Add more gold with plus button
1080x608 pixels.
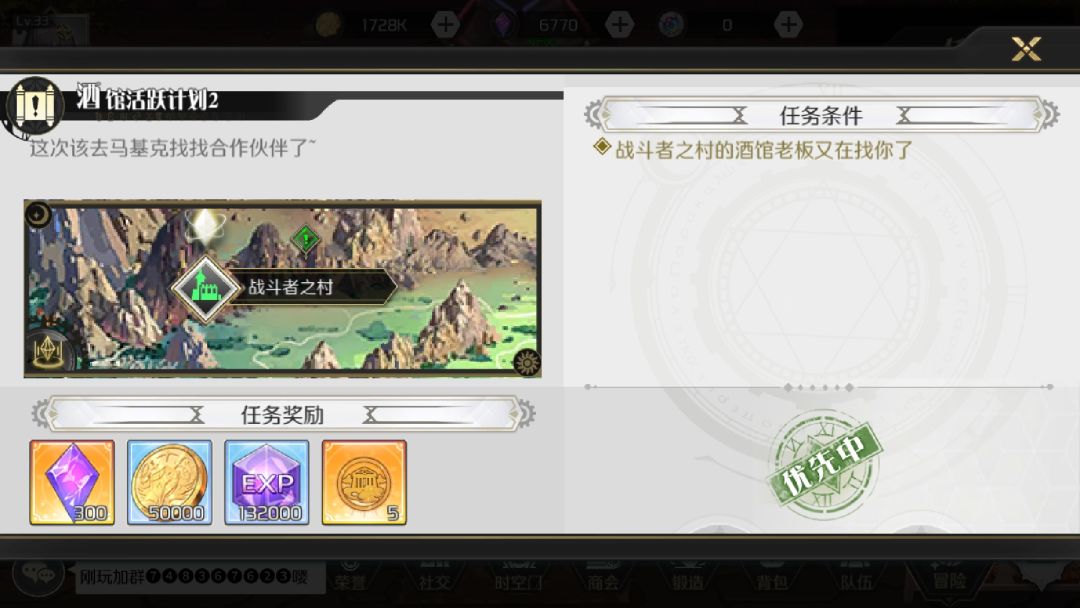(x=445, y=25)
